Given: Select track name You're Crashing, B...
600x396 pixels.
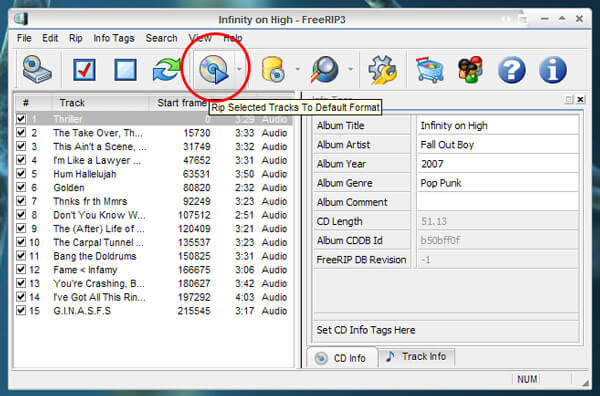Looking at the screenshot, I should (99, 284).
